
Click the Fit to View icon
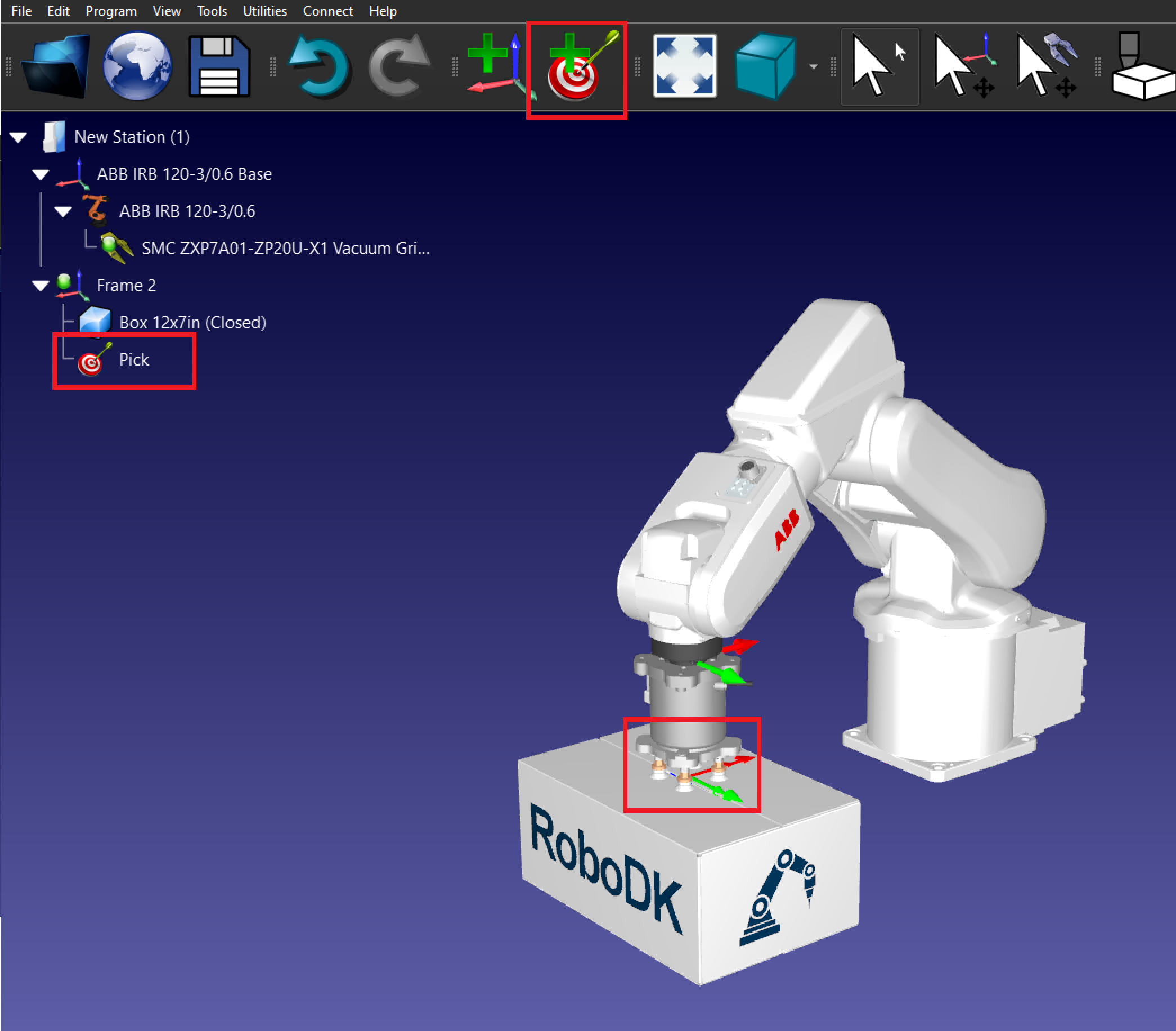pyautogui.click(x=685, y=66)
